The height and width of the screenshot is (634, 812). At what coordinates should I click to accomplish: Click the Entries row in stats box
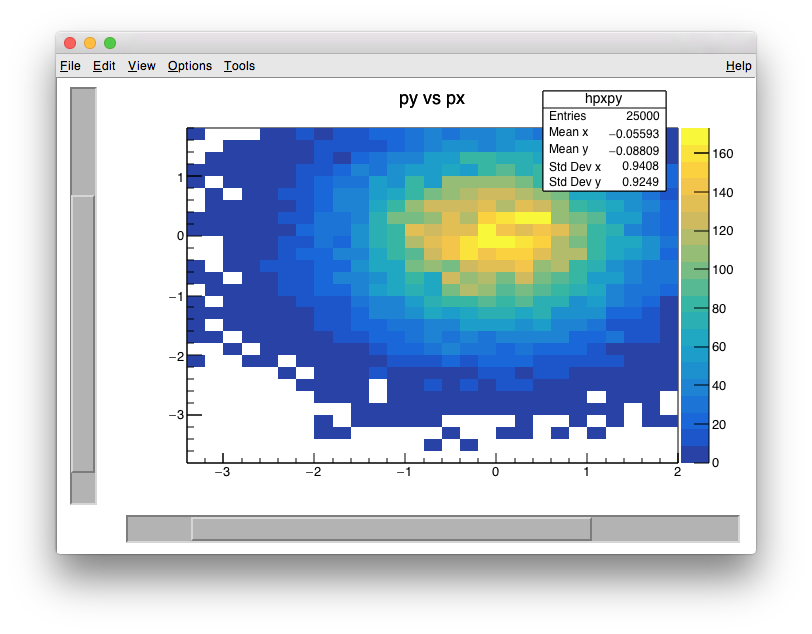point(604,116)
